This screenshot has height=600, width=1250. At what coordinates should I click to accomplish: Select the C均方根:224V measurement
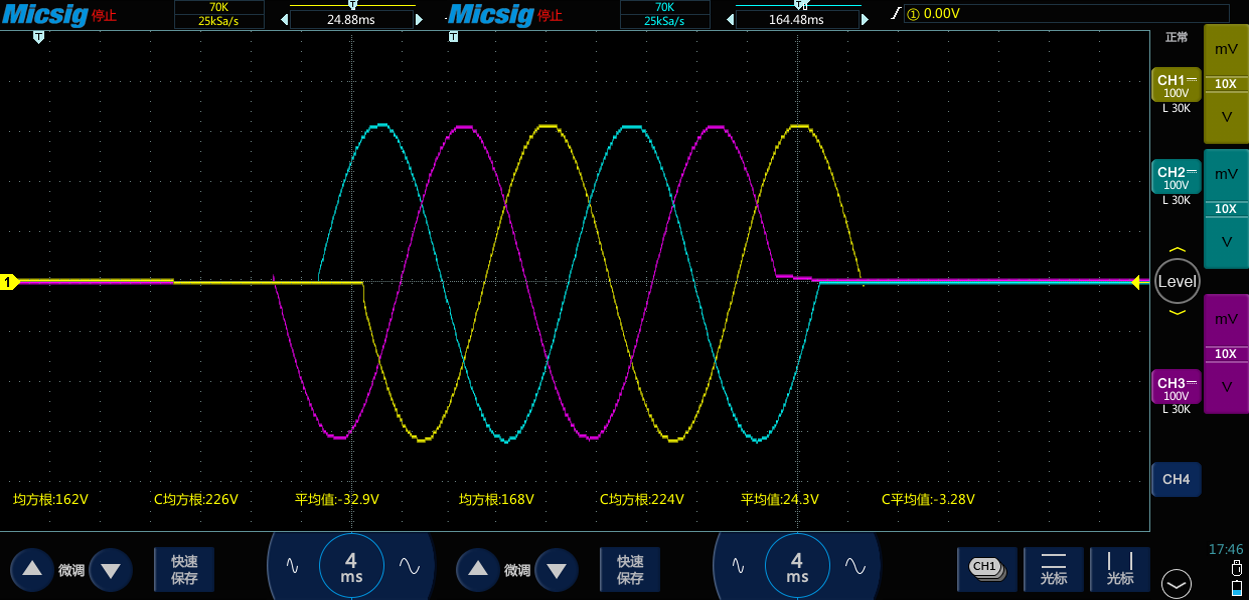(642, 499)
